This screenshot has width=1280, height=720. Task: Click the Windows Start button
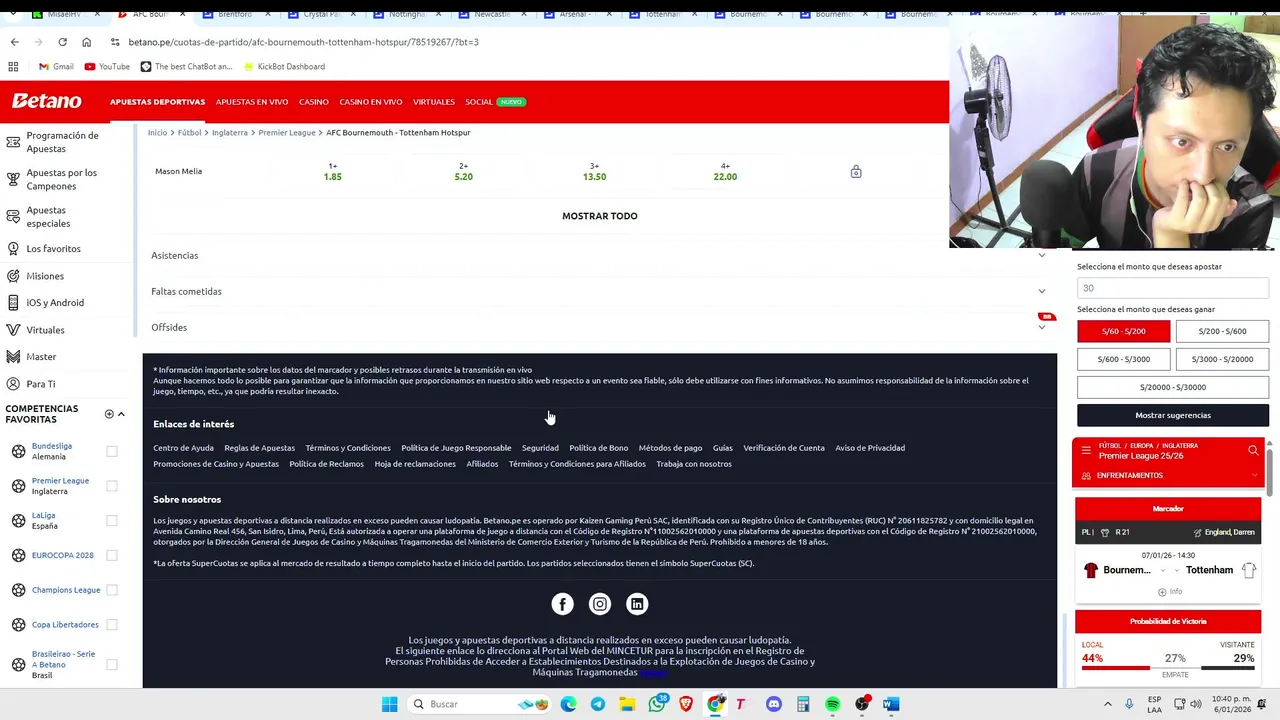point(389,704)
